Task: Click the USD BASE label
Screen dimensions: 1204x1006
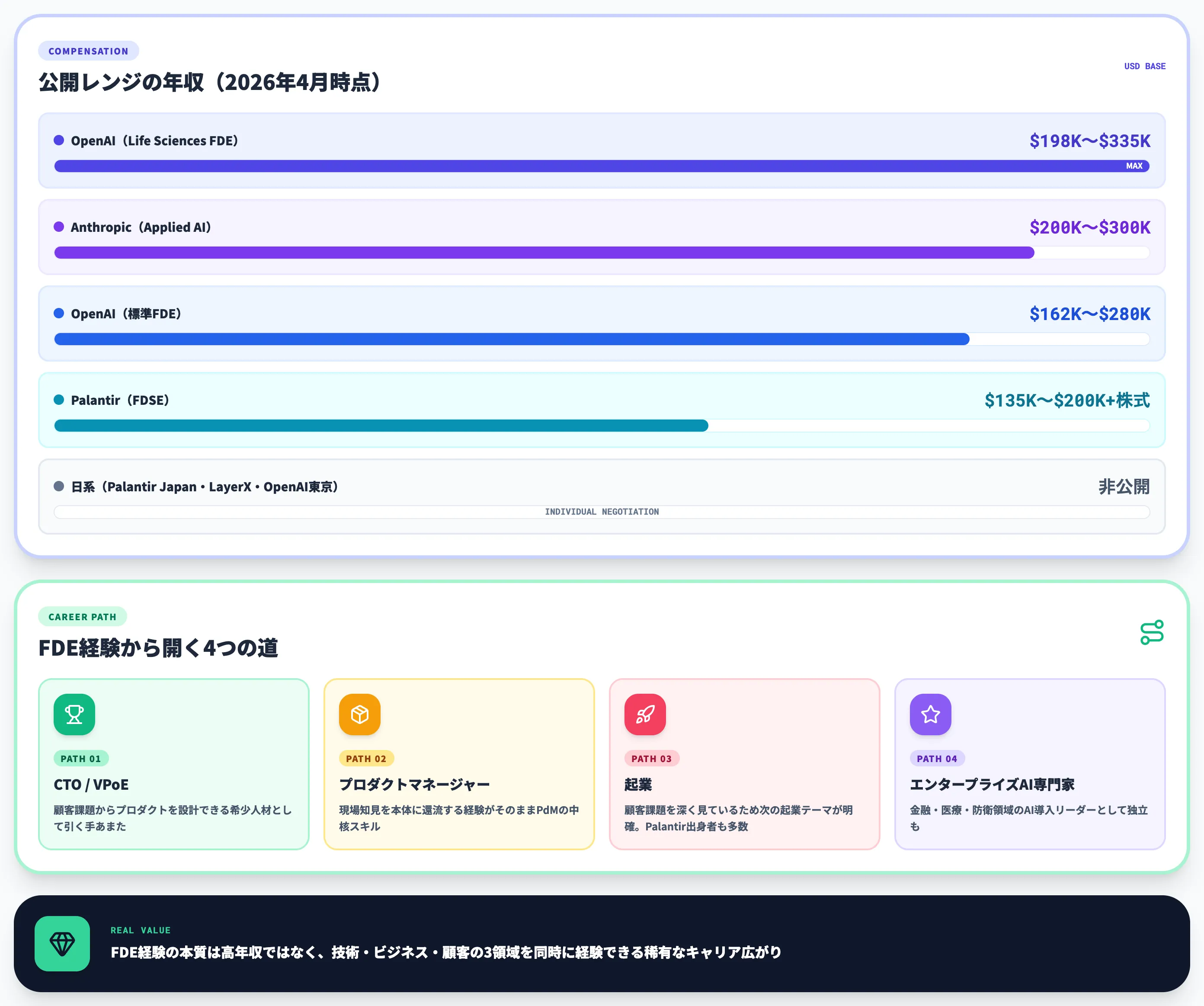Action: pyautogui.click(x=1145, y=66)
